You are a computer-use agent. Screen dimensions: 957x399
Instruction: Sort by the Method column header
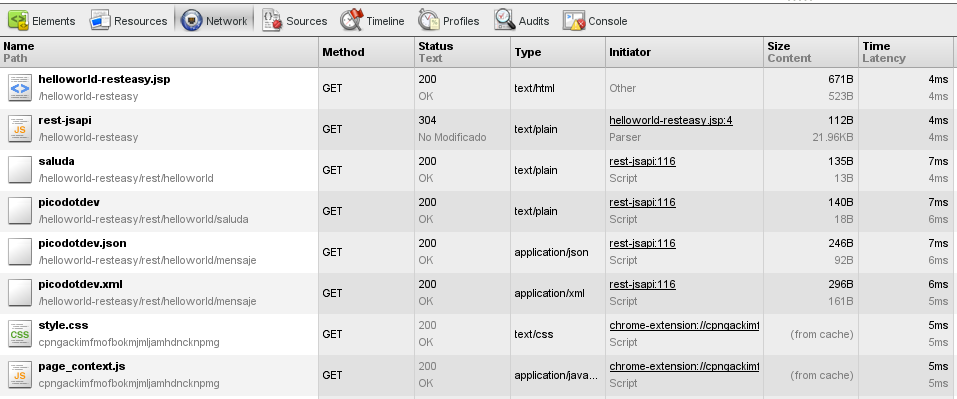coord(343,52)
